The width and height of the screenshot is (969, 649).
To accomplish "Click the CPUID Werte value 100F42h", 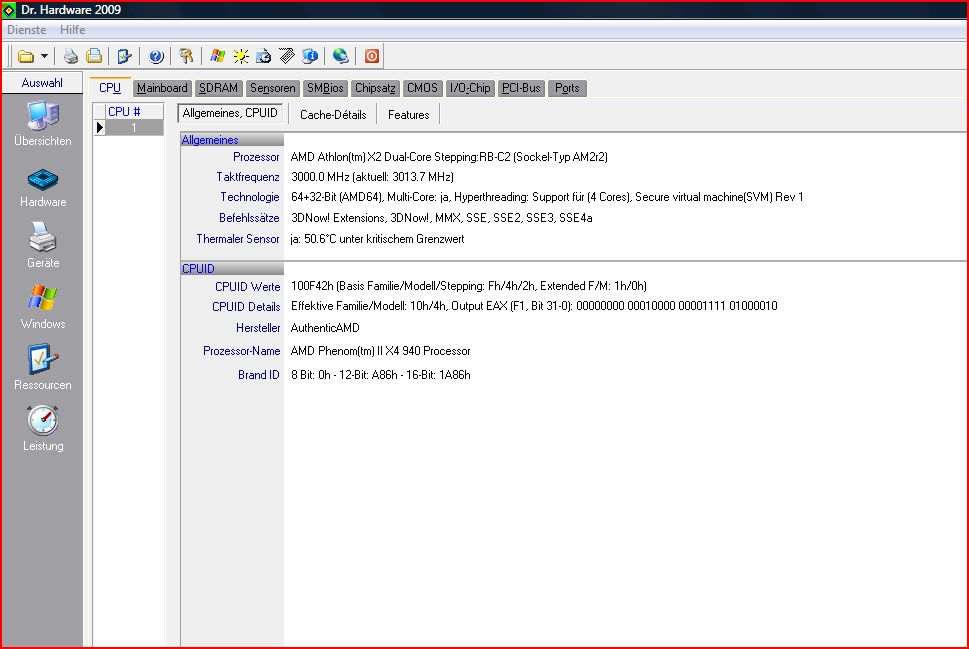I will click(x=468, y=286).
